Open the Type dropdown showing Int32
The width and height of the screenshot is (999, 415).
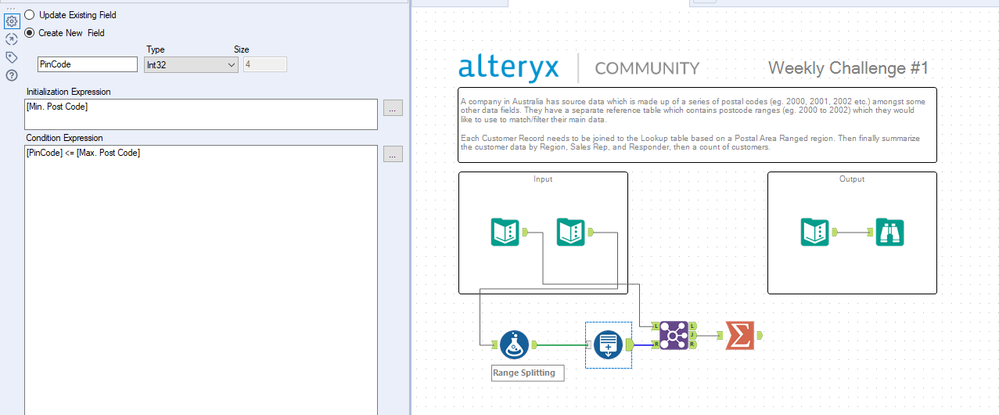[191, 64]
